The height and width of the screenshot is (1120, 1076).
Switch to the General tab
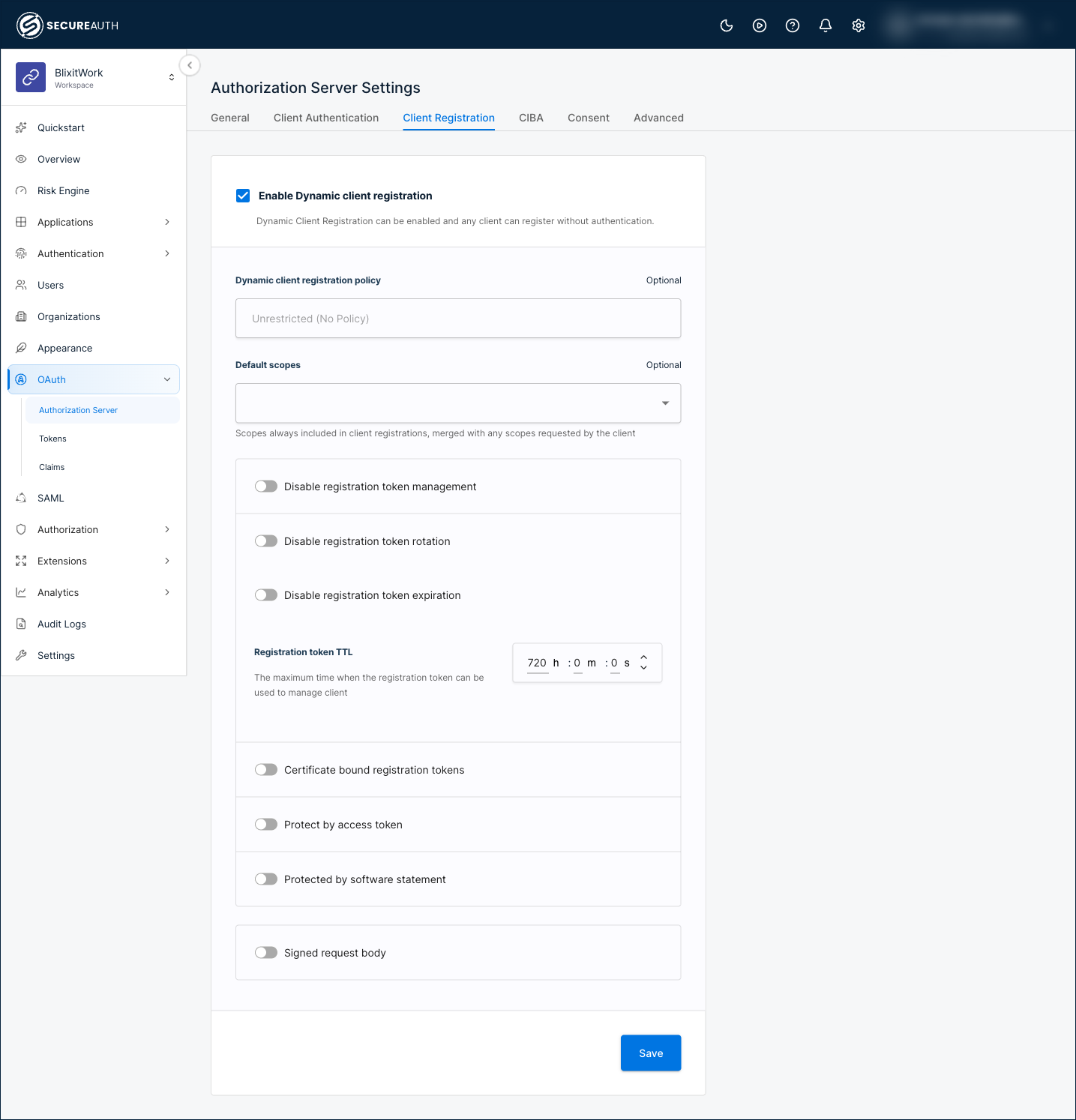230,118
